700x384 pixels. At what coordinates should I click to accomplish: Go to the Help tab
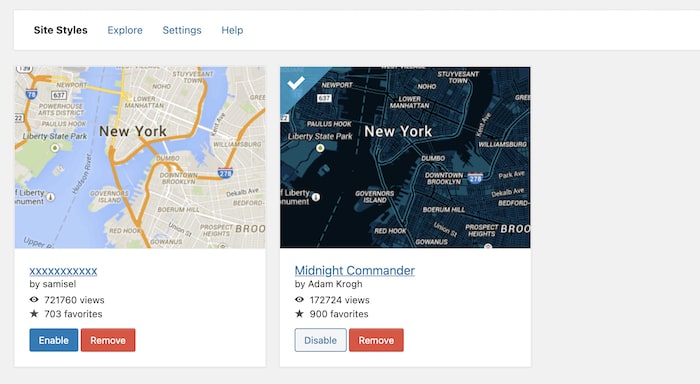pos(232,30)
